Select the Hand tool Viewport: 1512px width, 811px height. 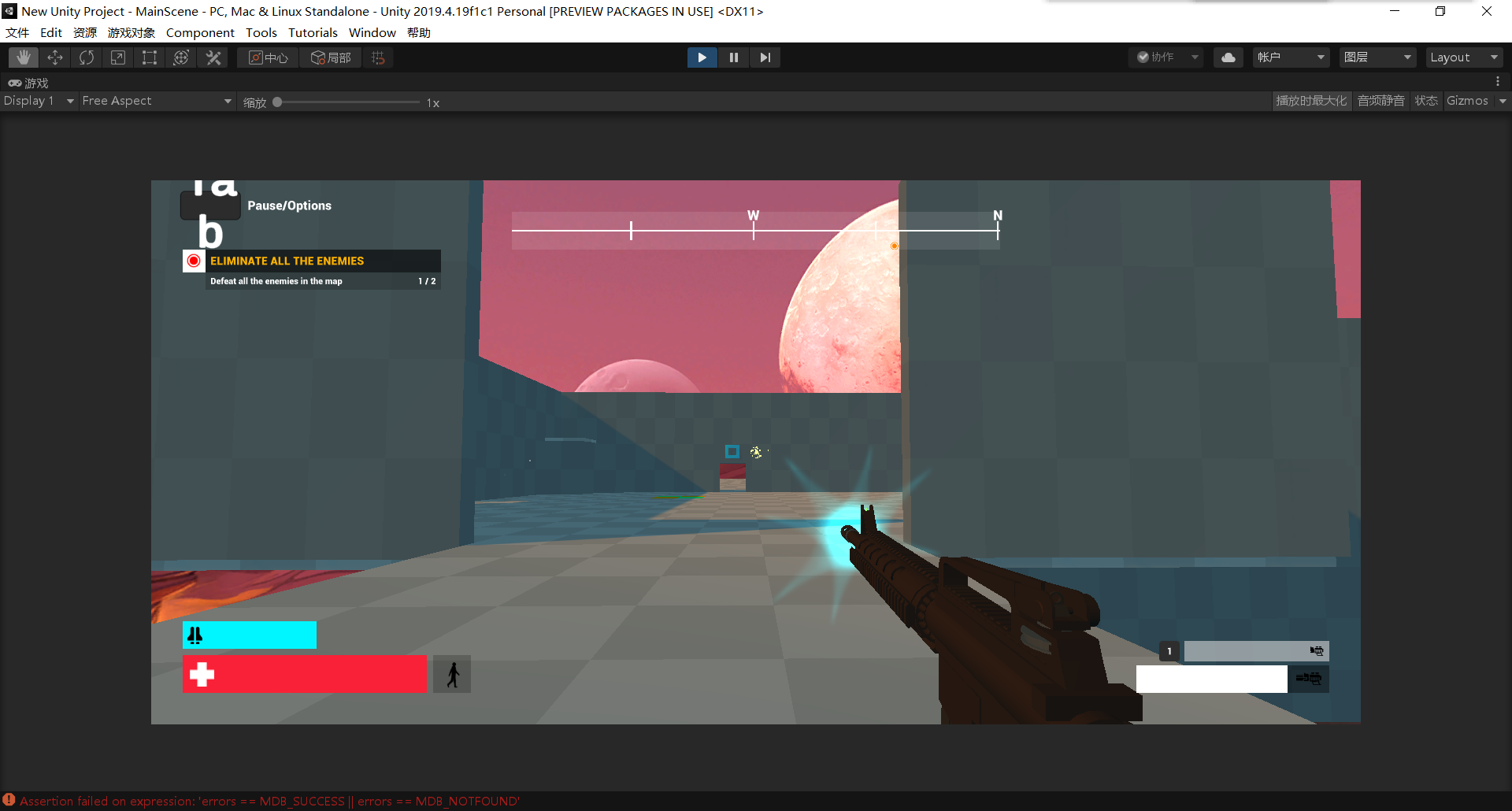(x=23, y=57)
